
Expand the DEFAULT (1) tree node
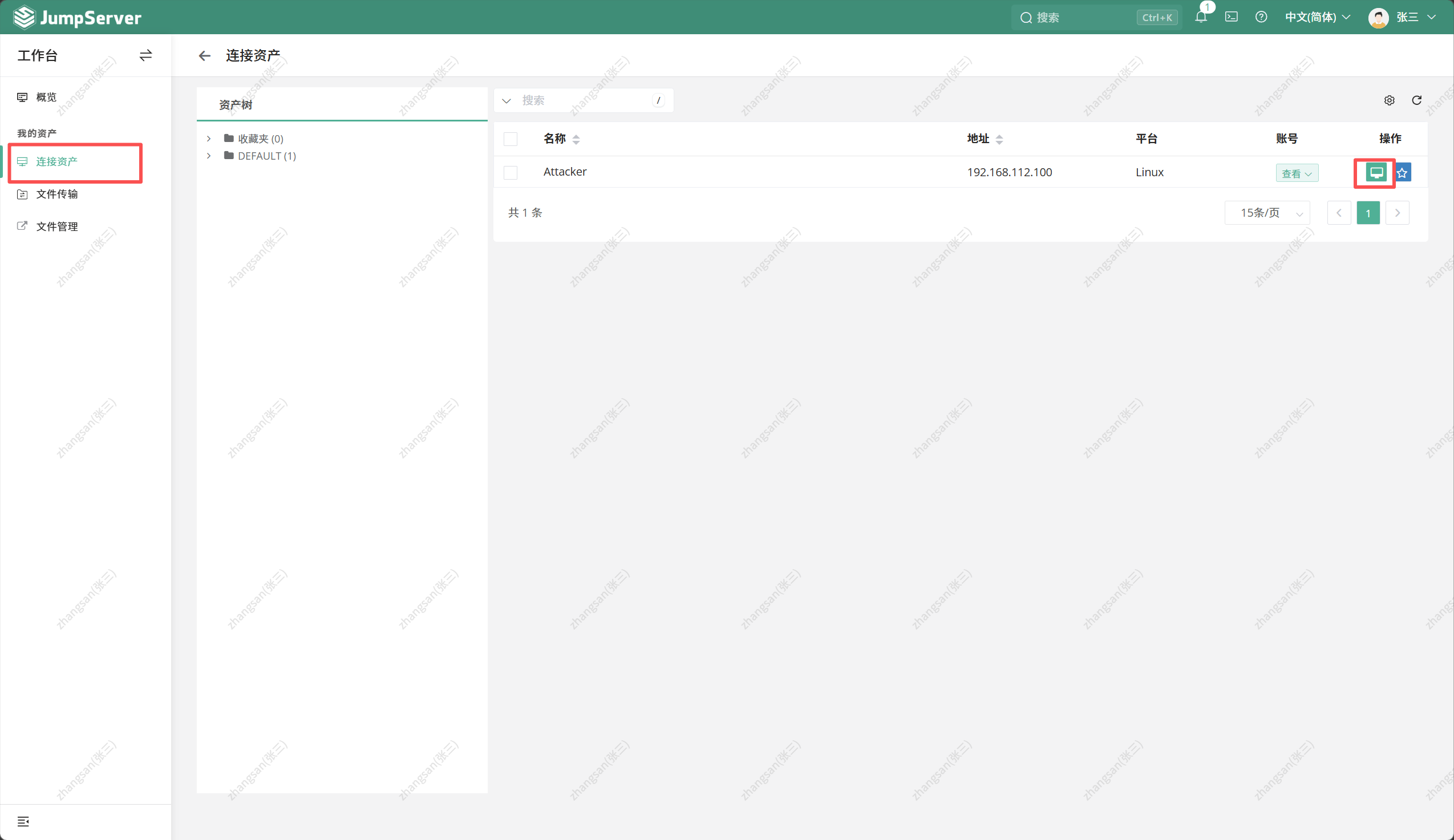pyautogui.click(x=209, y=156)
